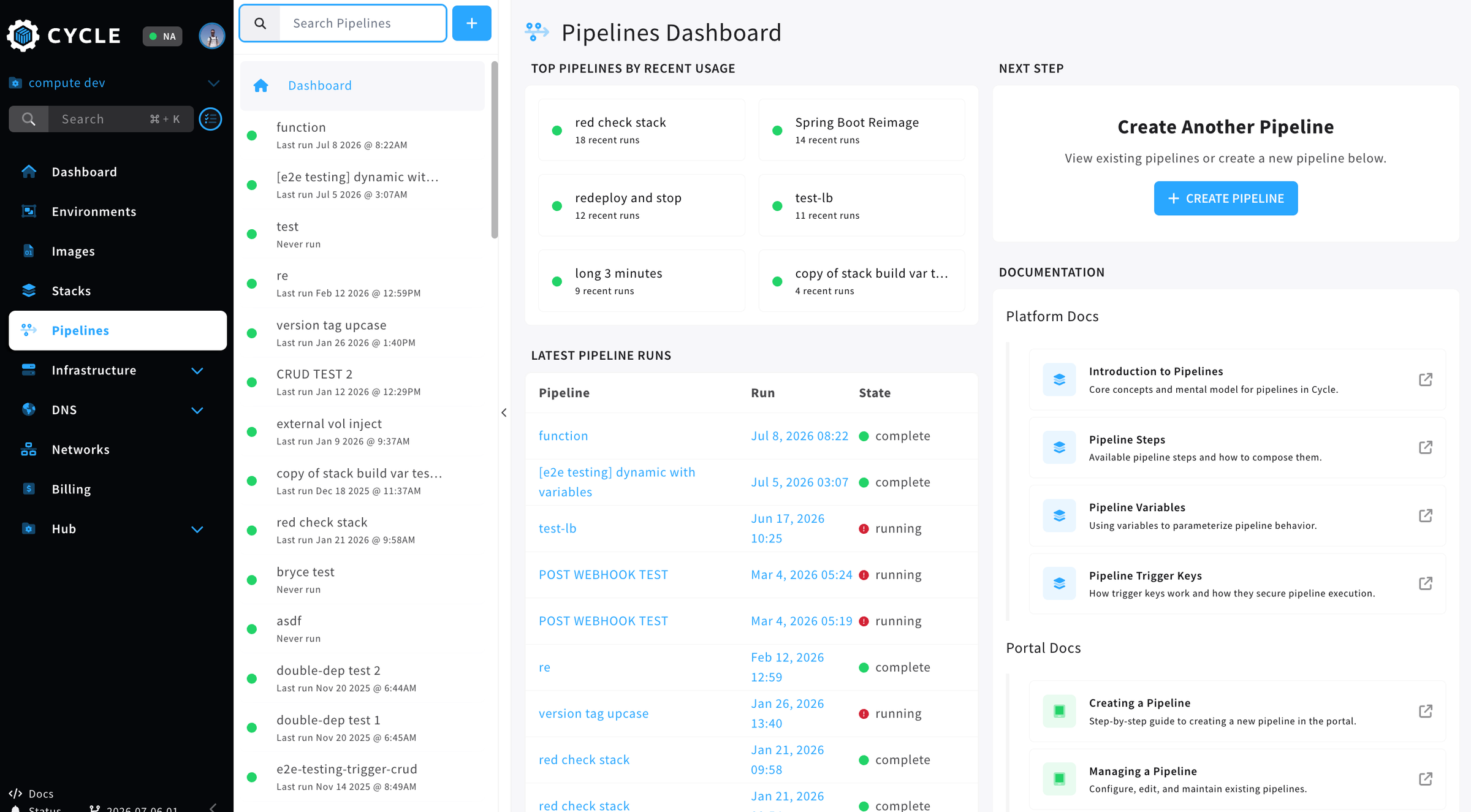Open the Docs link at bottom left
1471x812 pixels.
tap(32, 794)
